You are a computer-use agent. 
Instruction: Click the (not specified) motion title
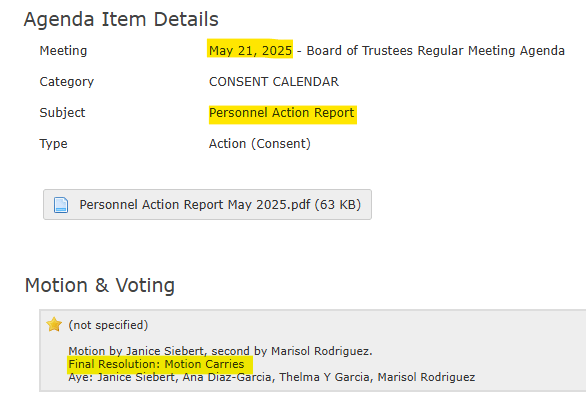(108, 325)
